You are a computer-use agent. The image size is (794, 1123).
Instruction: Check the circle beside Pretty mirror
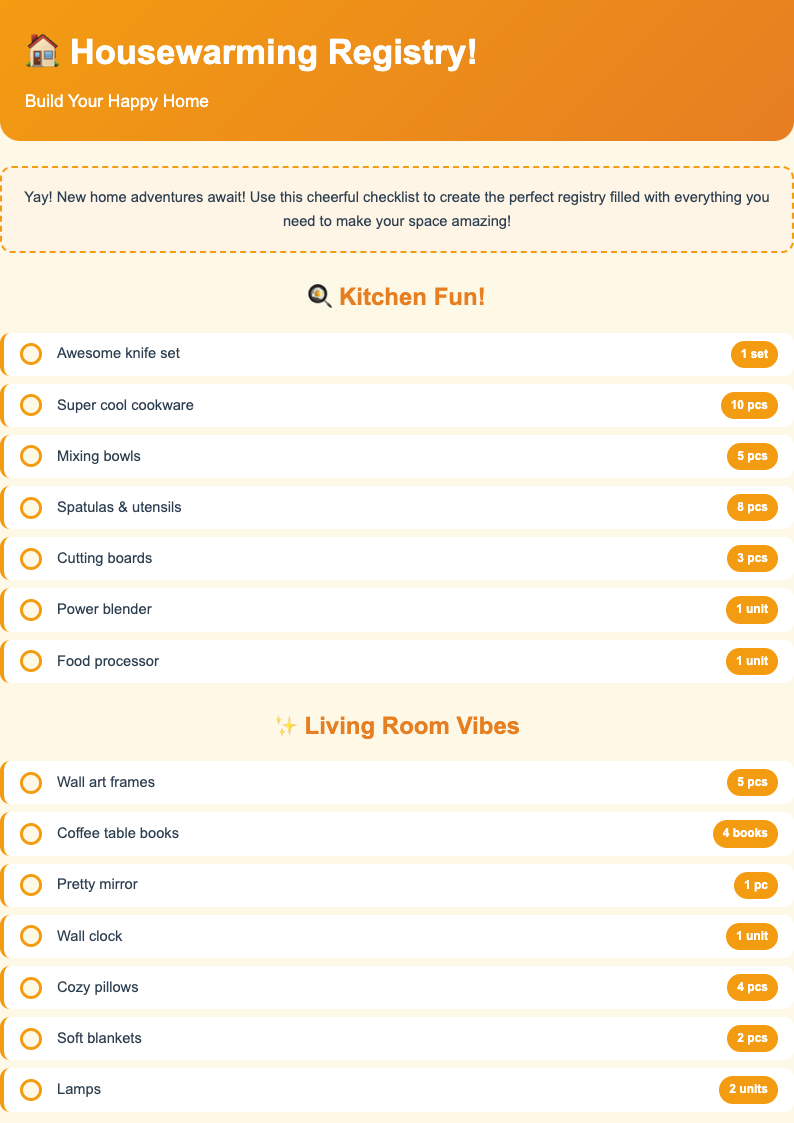tap(31, 885)
